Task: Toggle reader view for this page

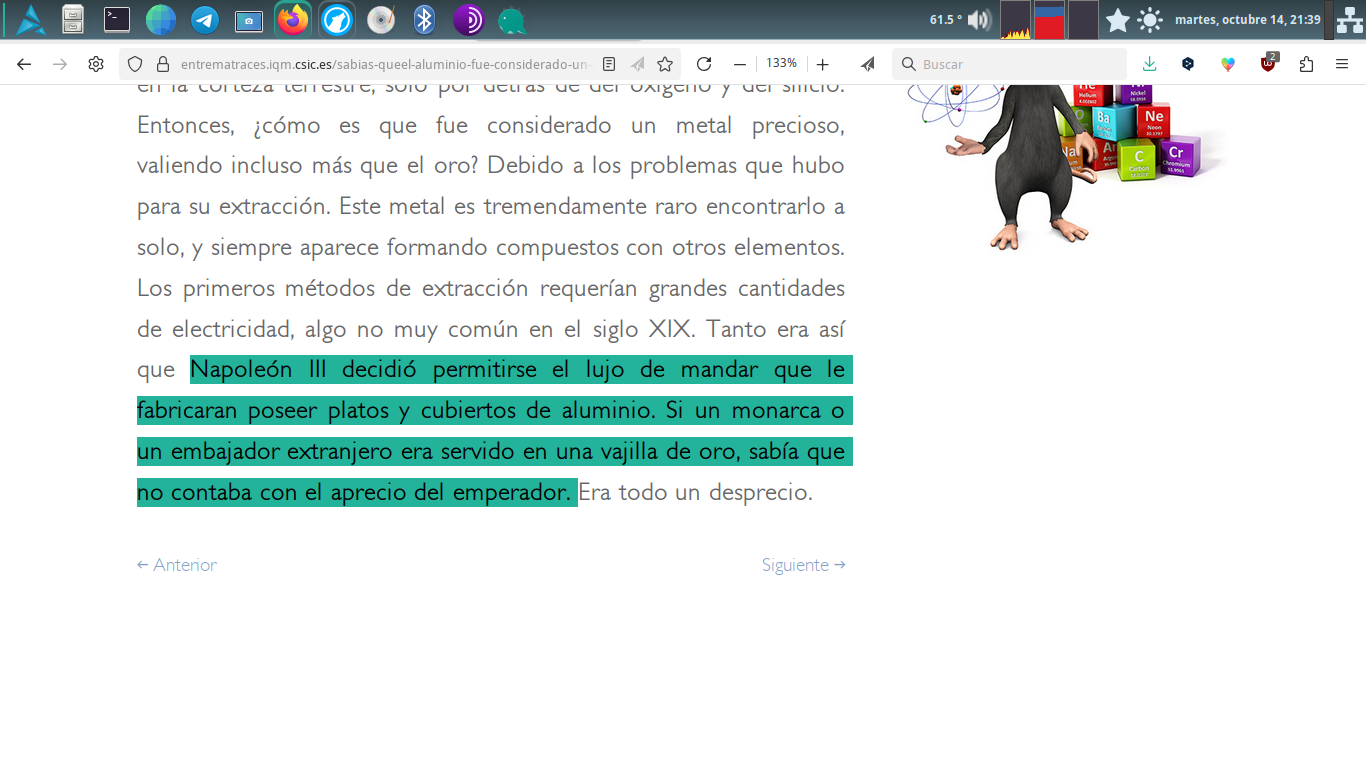Action: pos(609,64)
